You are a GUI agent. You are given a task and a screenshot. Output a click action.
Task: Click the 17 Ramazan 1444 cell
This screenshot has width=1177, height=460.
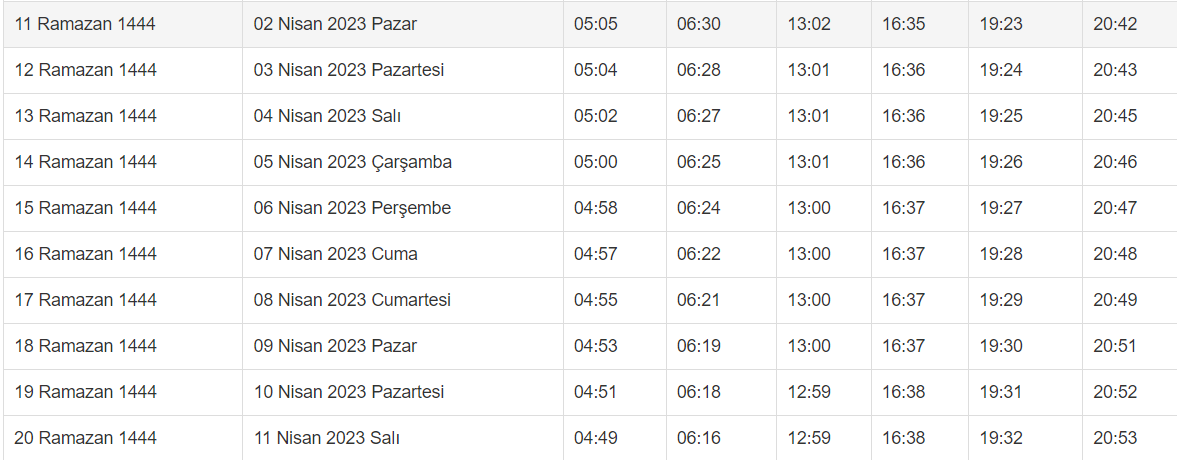(x=86, y=300)
